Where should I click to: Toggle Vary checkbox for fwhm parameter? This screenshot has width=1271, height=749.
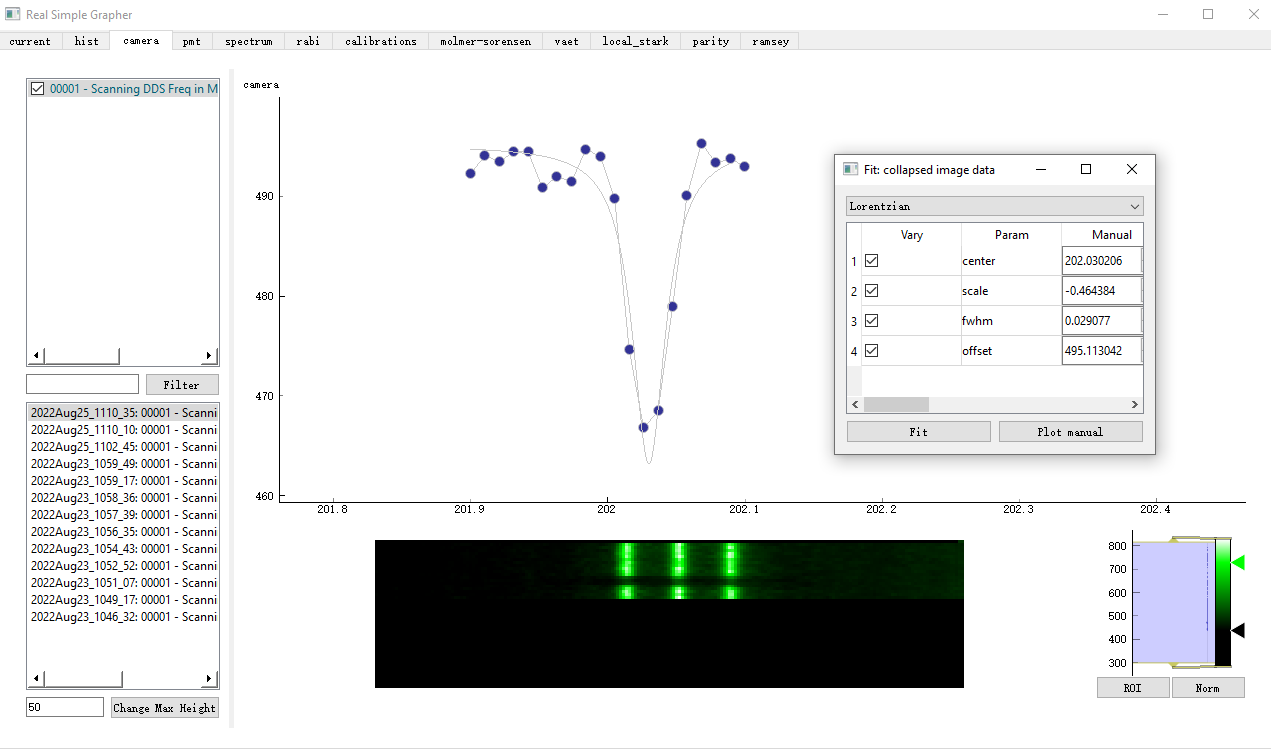871,321
